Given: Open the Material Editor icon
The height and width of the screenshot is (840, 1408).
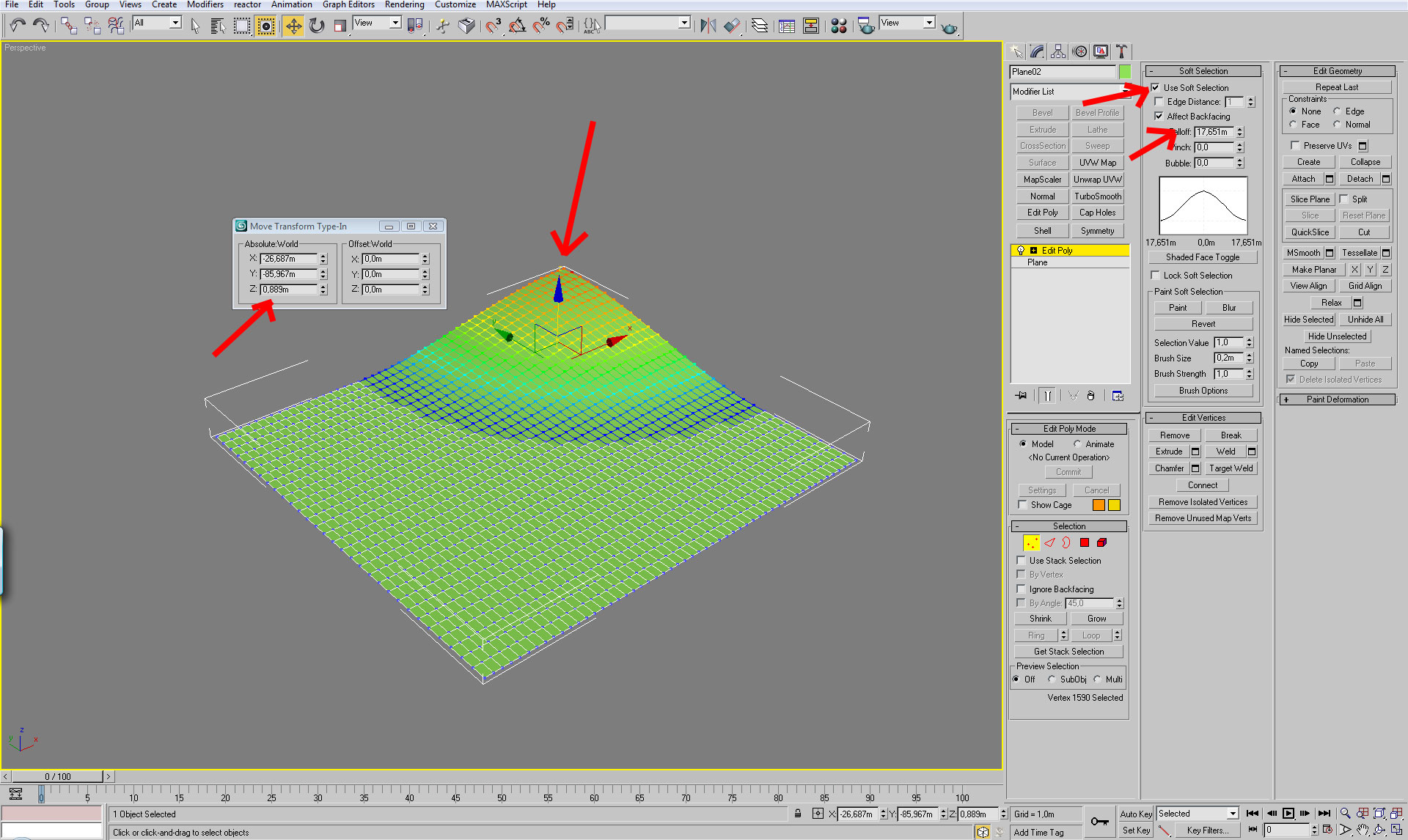Looking at the screenshot, I should coord(839,26).
